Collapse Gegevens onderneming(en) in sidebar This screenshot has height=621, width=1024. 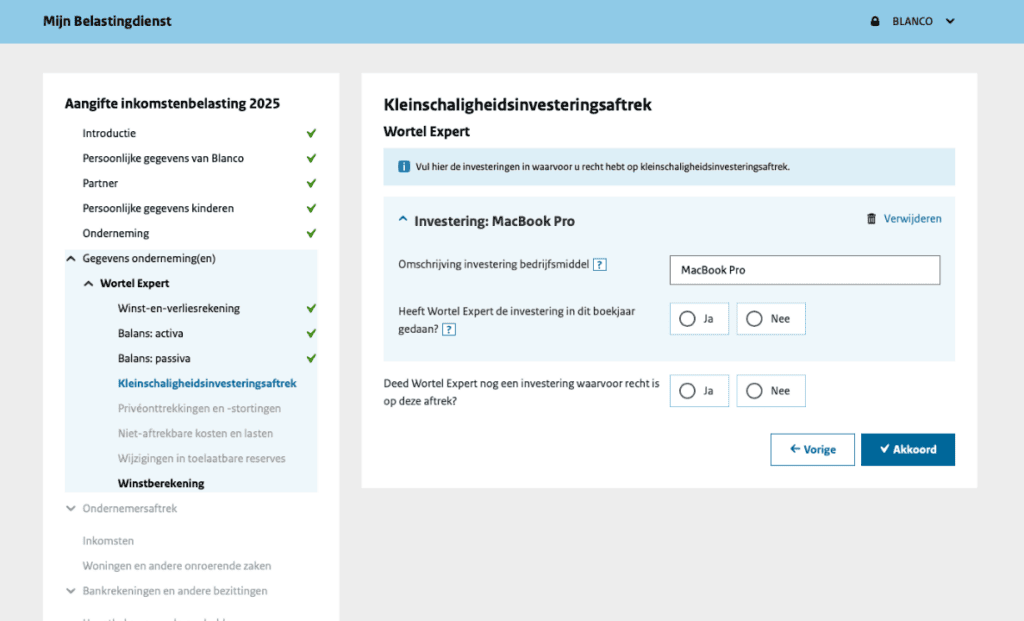[71, 258]
